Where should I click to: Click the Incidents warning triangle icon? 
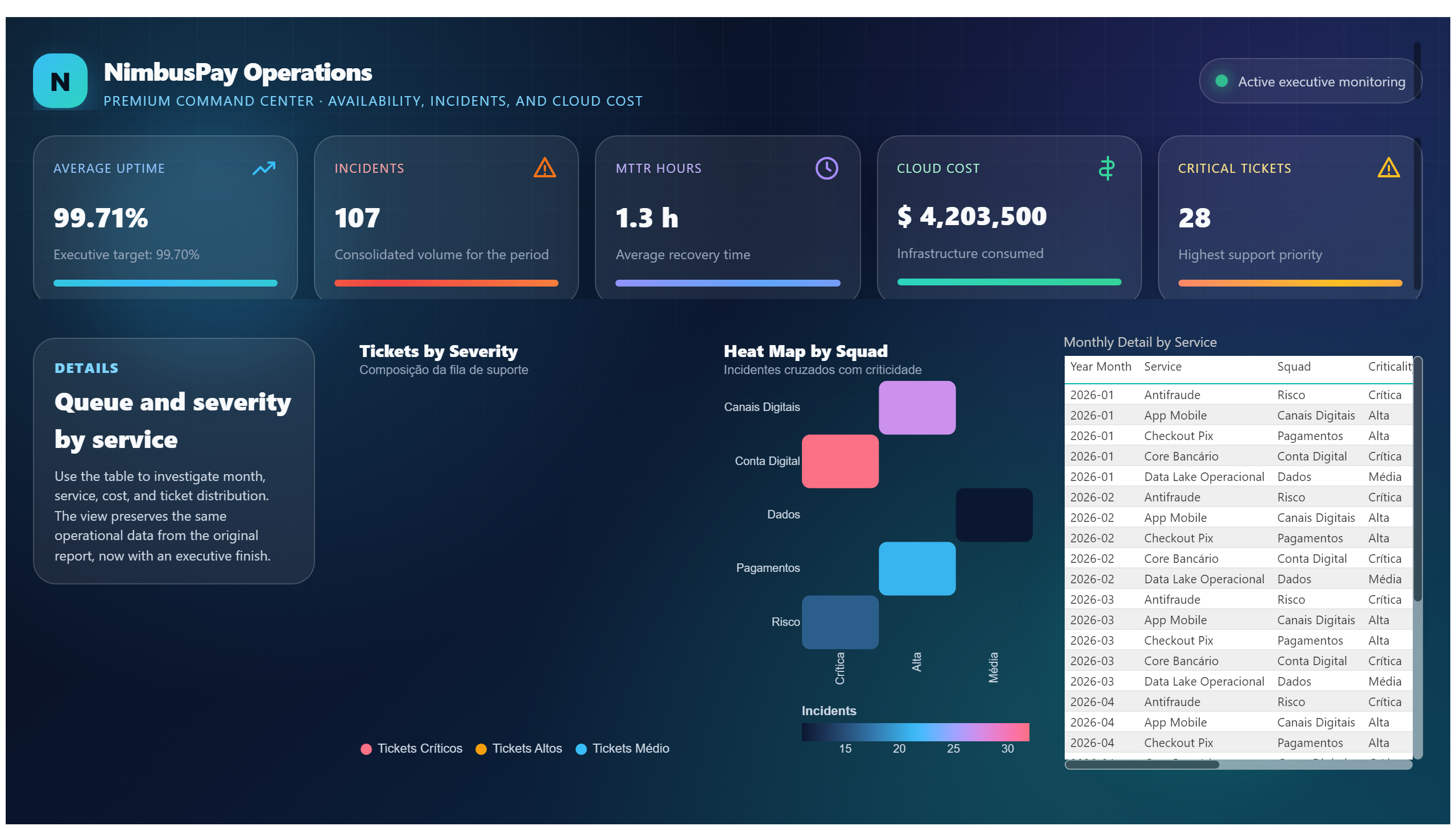point(545,168)
